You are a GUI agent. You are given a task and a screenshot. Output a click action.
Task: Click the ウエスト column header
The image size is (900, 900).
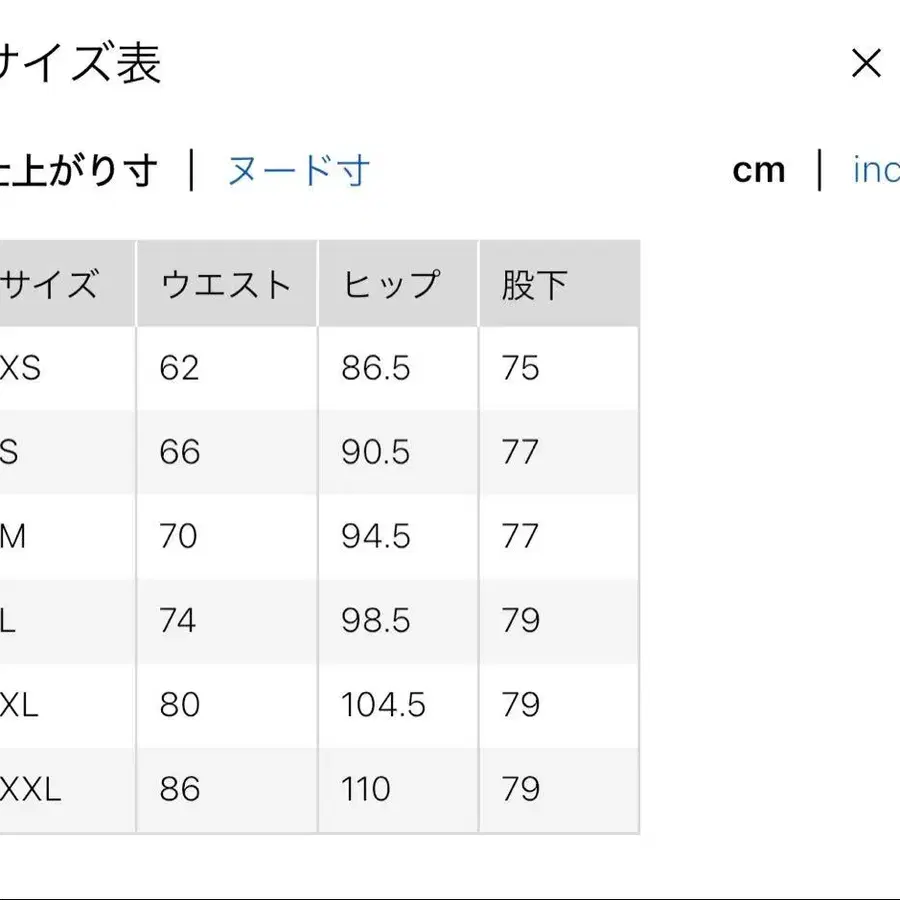click(x=225, y=283)
